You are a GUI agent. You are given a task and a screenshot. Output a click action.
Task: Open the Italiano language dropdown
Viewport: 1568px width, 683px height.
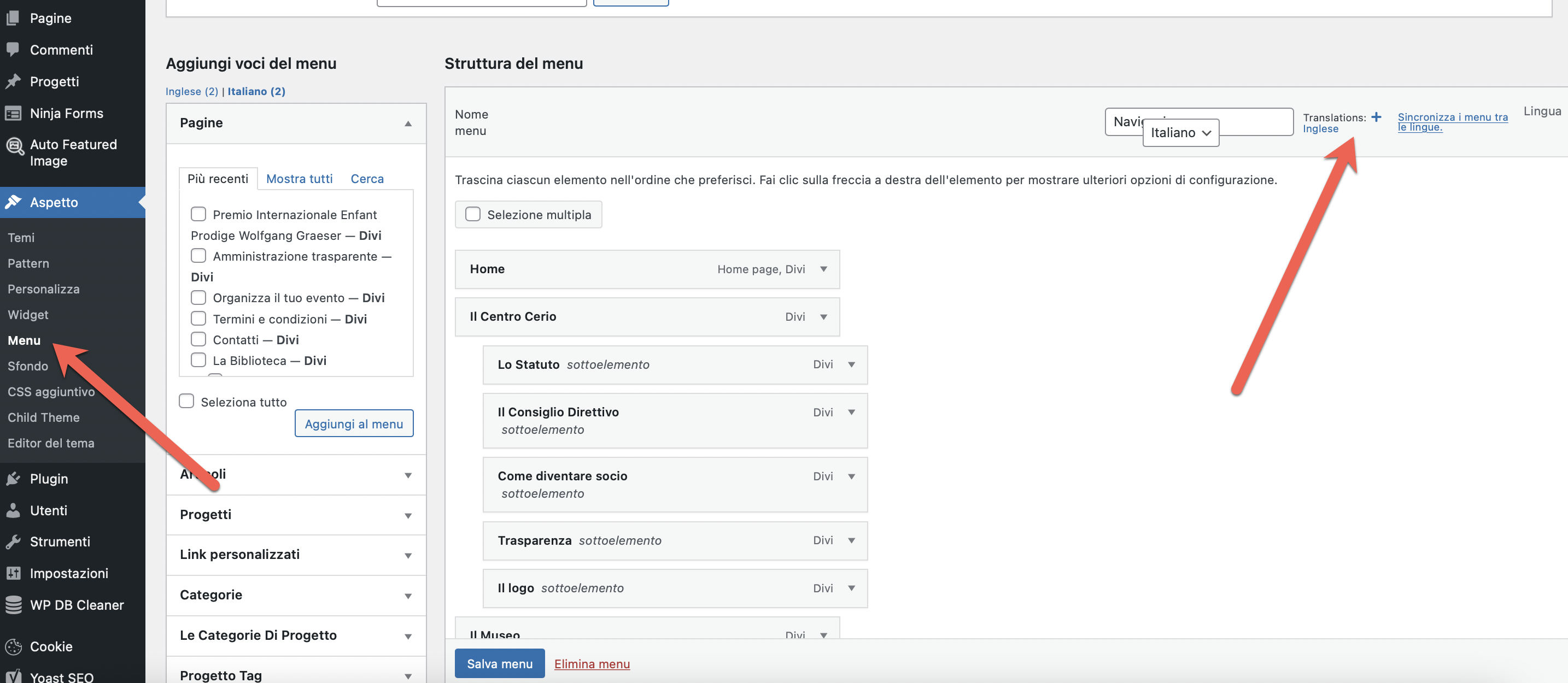1180,133
